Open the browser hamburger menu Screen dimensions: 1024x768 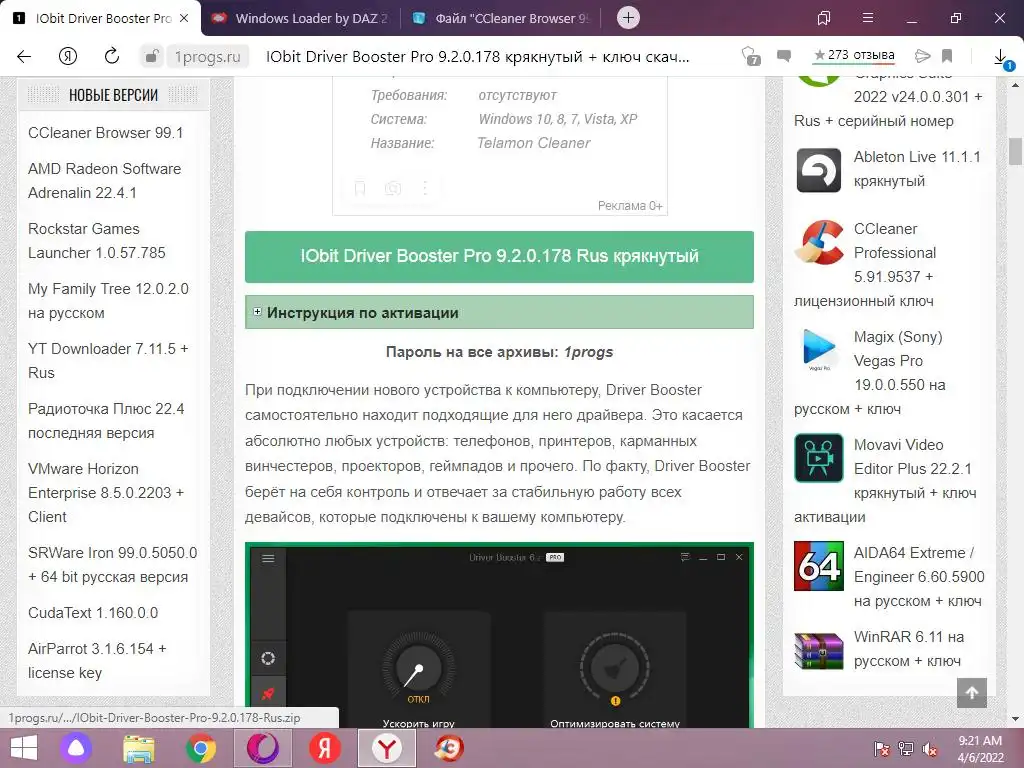[x=867, y=18]
